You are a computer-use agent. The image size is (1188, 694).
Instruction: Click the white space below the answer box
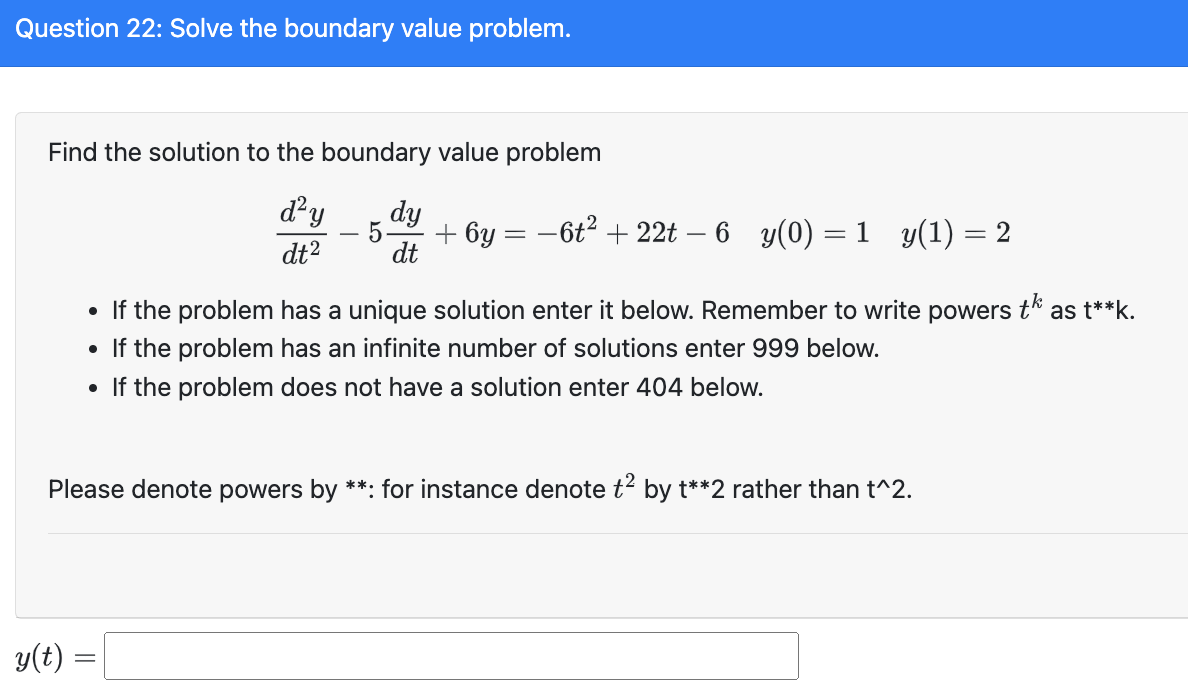click(x=450, y=690)
